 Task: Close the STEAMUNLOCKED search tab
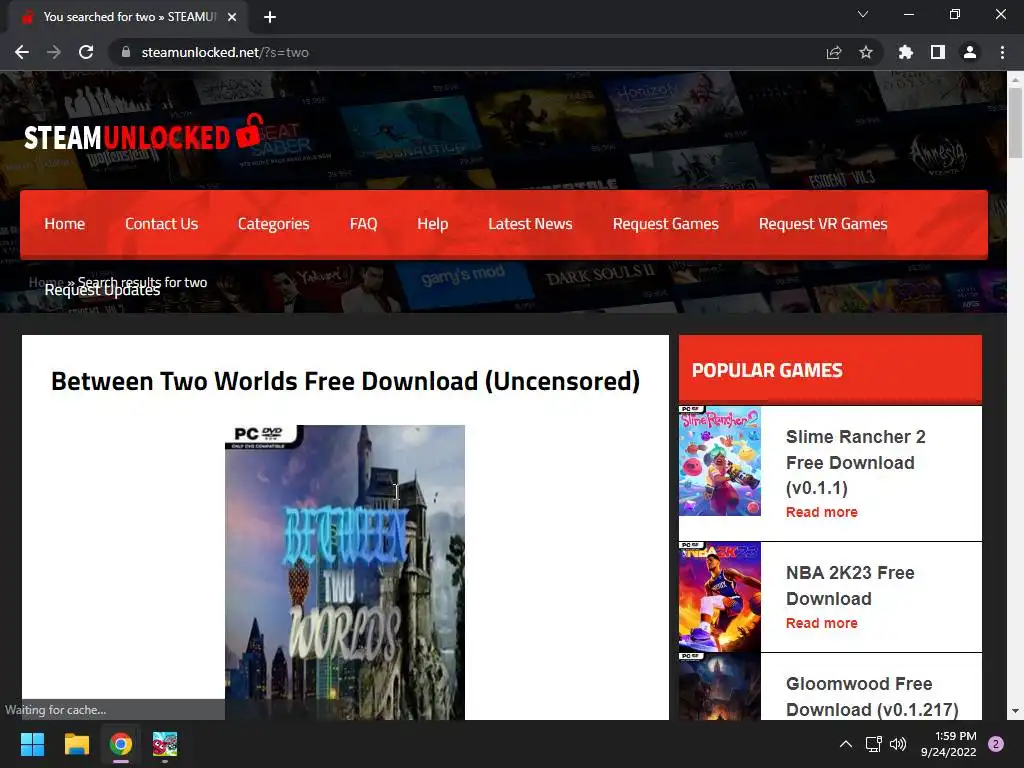(232, 17)
